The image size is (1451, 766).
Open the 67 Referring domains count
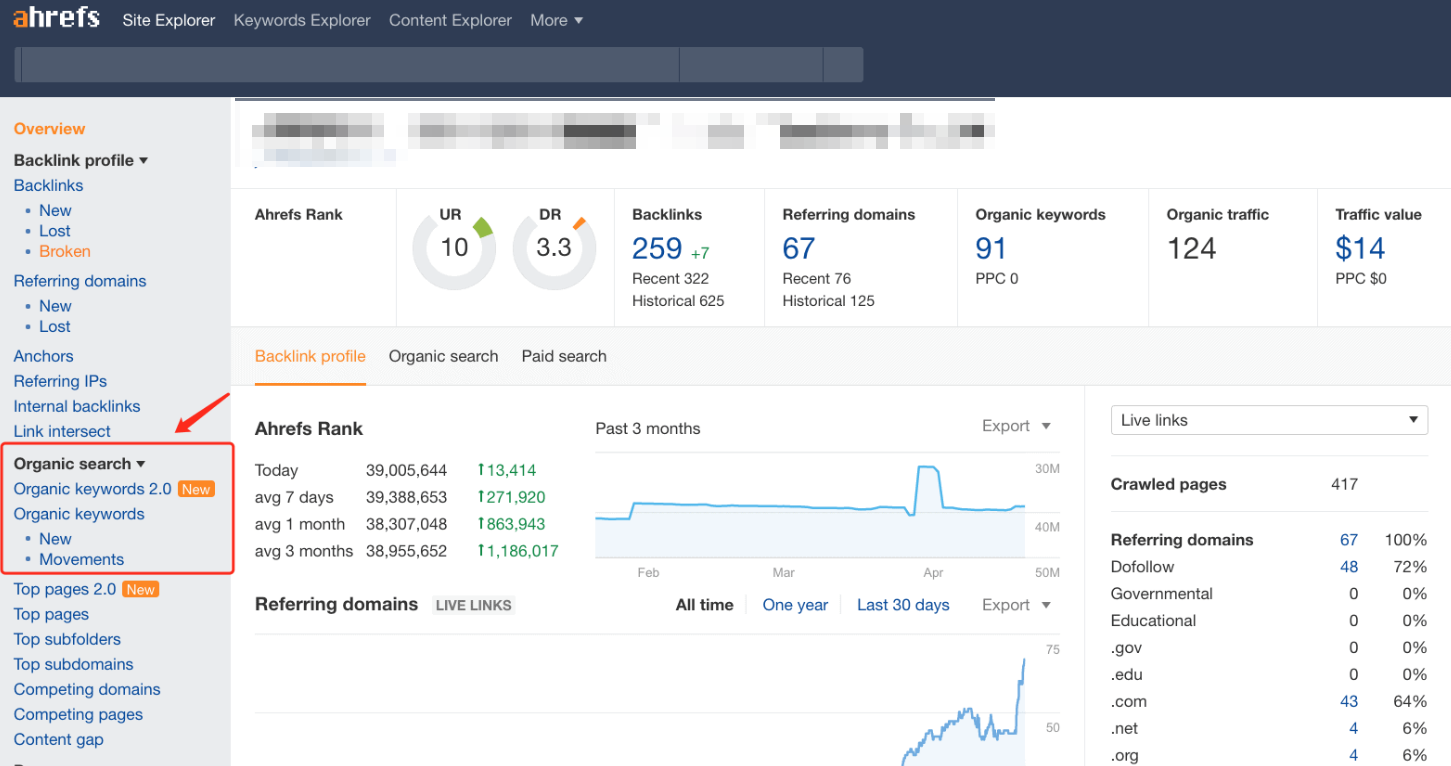(x=799, y=248)
